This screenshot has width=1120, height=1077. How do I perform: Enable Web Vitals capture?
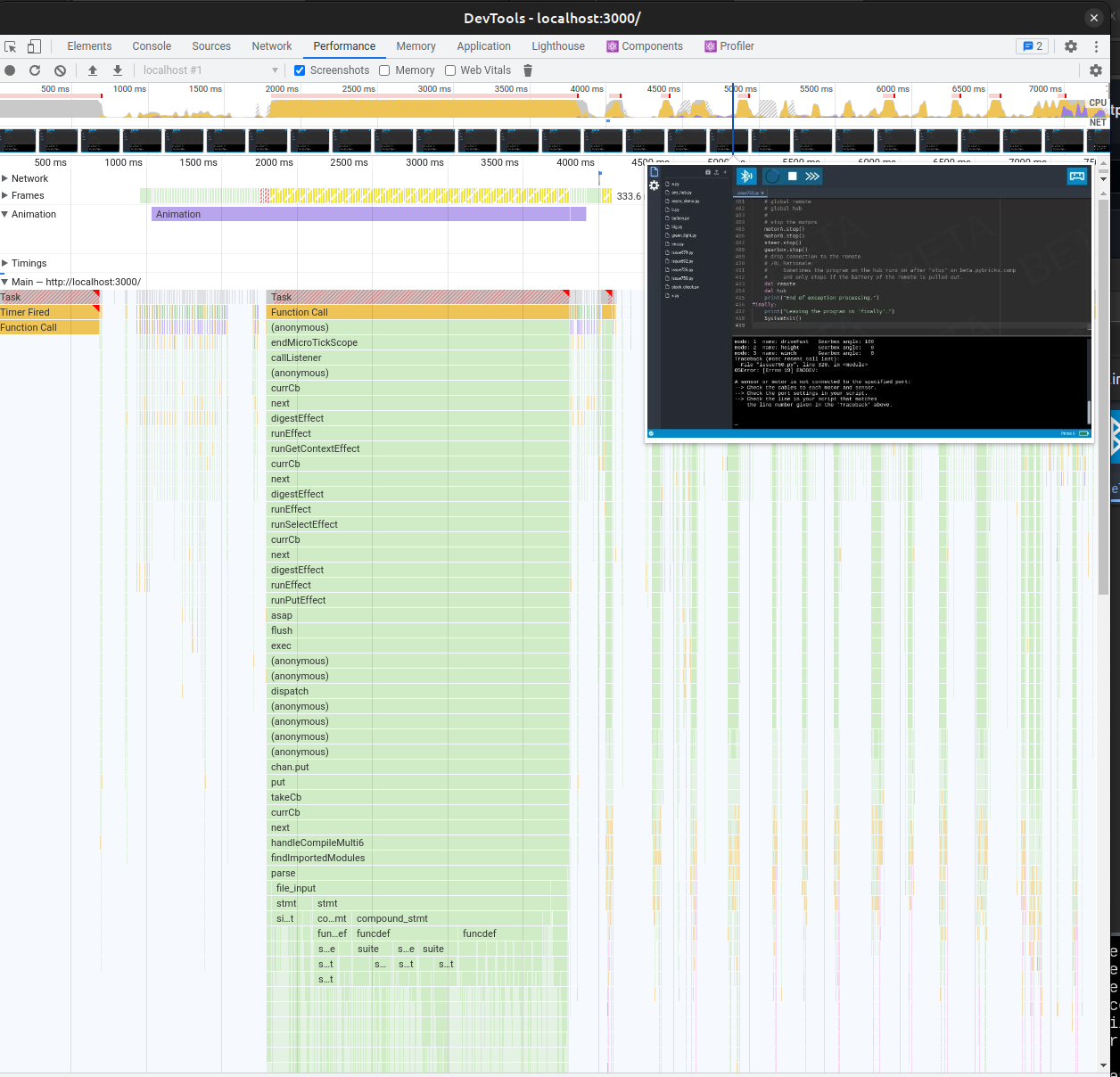(449, 70)
